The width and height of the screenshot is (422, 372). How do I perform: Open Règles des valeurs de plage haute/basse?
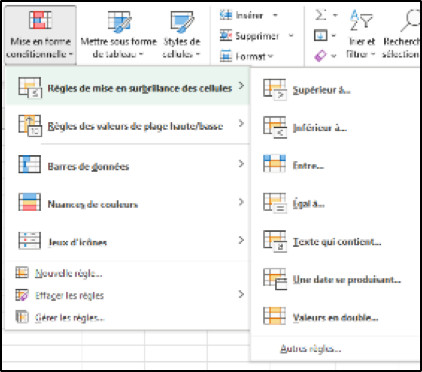click(128, 126)
